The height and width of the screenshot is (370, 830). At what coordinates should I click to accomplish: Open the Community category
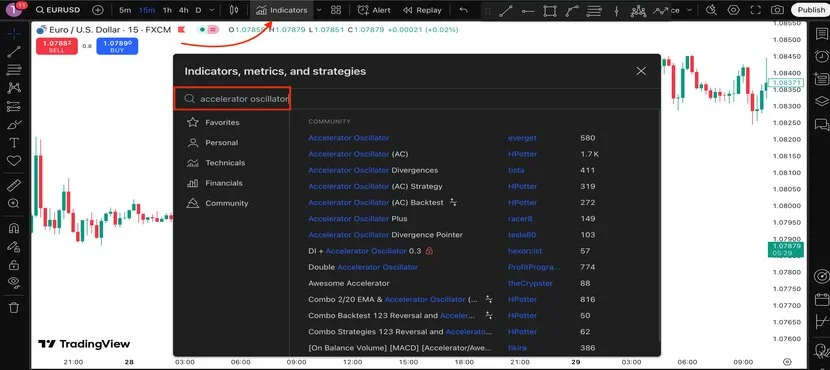tap(218, 203)
